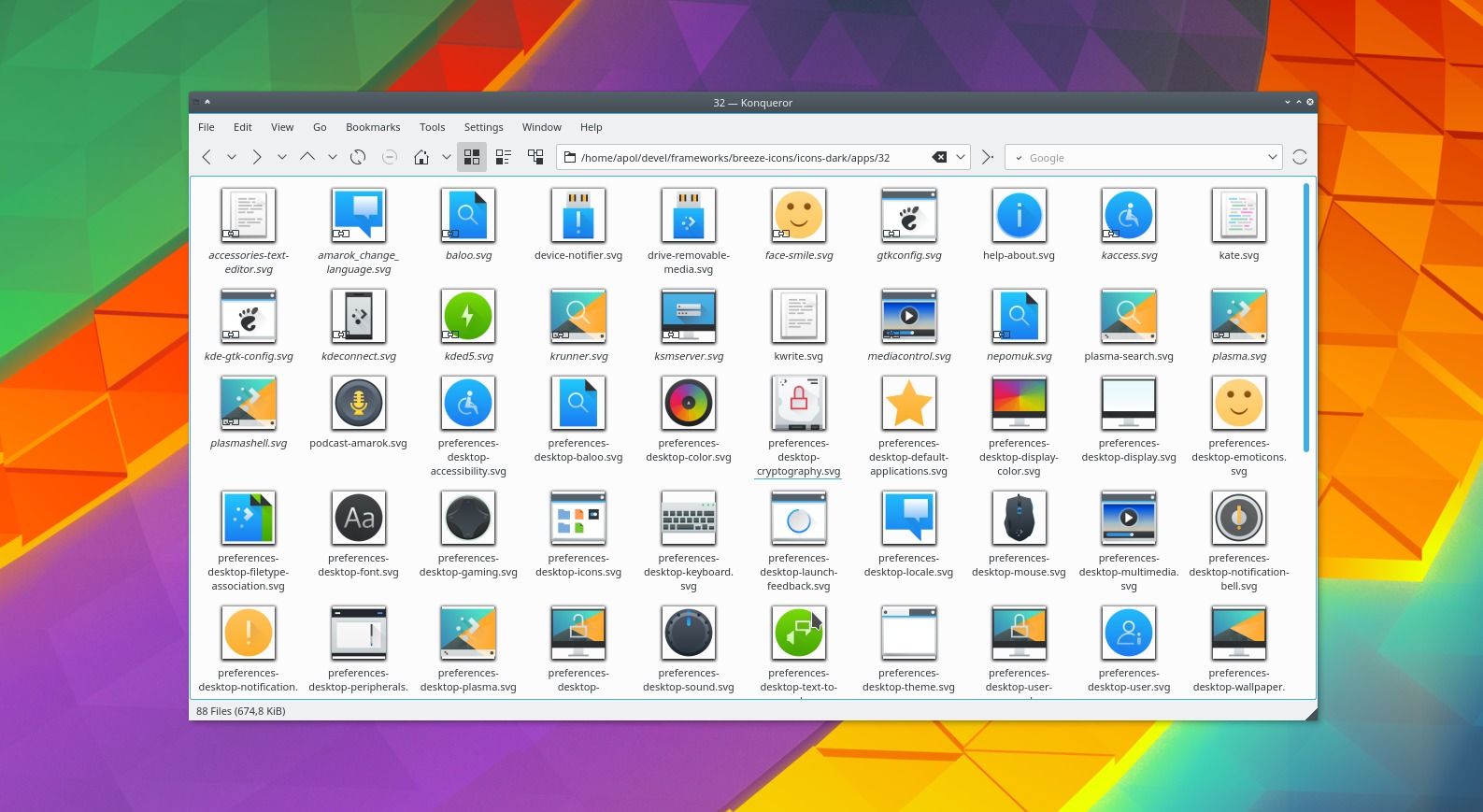Click the Google search field

click(1145, 157)
